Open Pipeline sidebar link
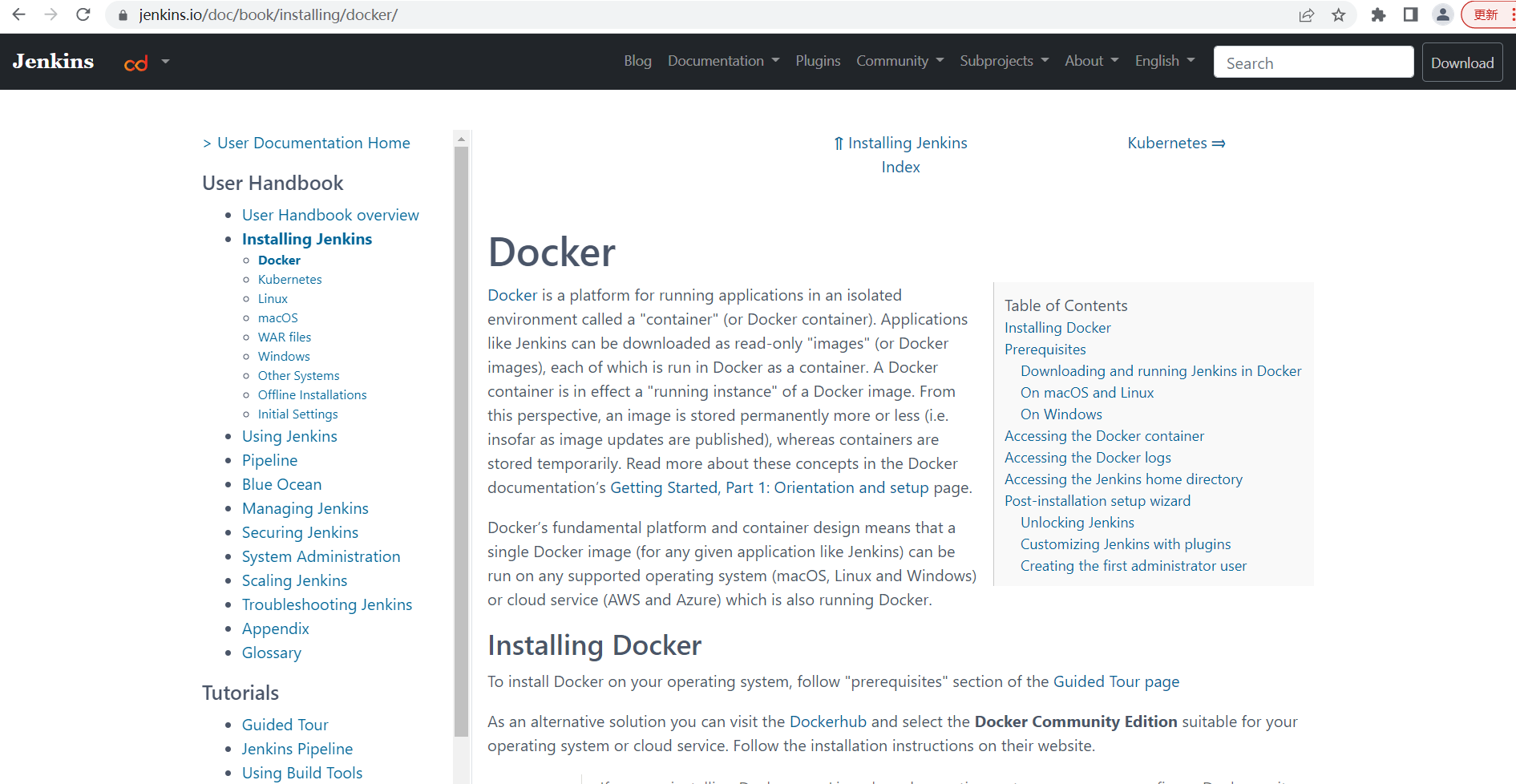 tap(269, 460)
